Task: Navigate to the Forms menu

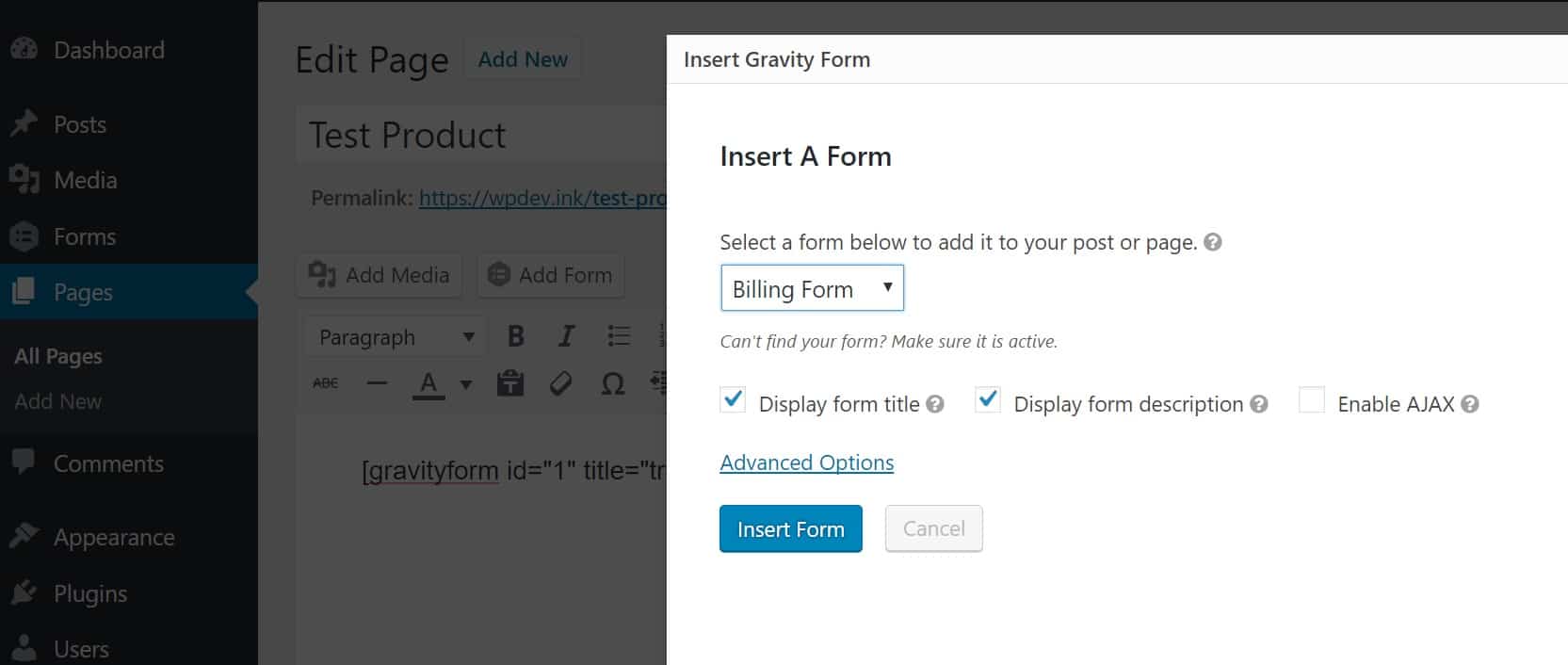Action: pos(84,236)
